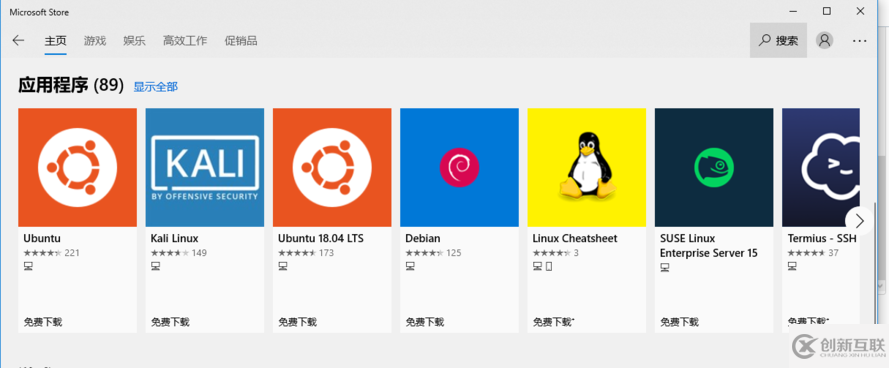
Task: Click Kali Linux's 149 star rating
Action: pos(179,253)
